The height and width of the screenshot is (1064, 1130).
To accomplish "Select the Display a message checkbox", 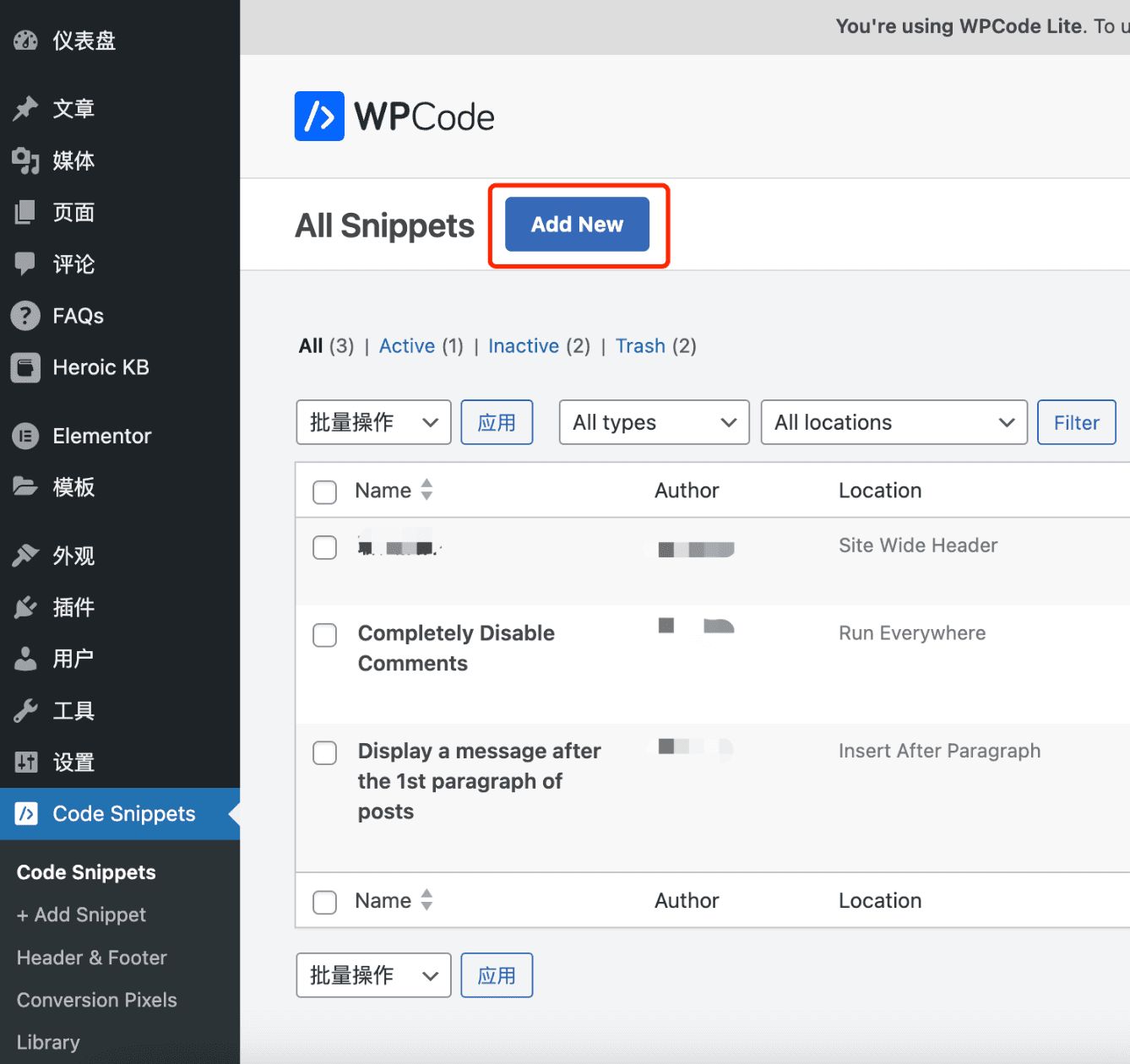I will tap(324, 752).
